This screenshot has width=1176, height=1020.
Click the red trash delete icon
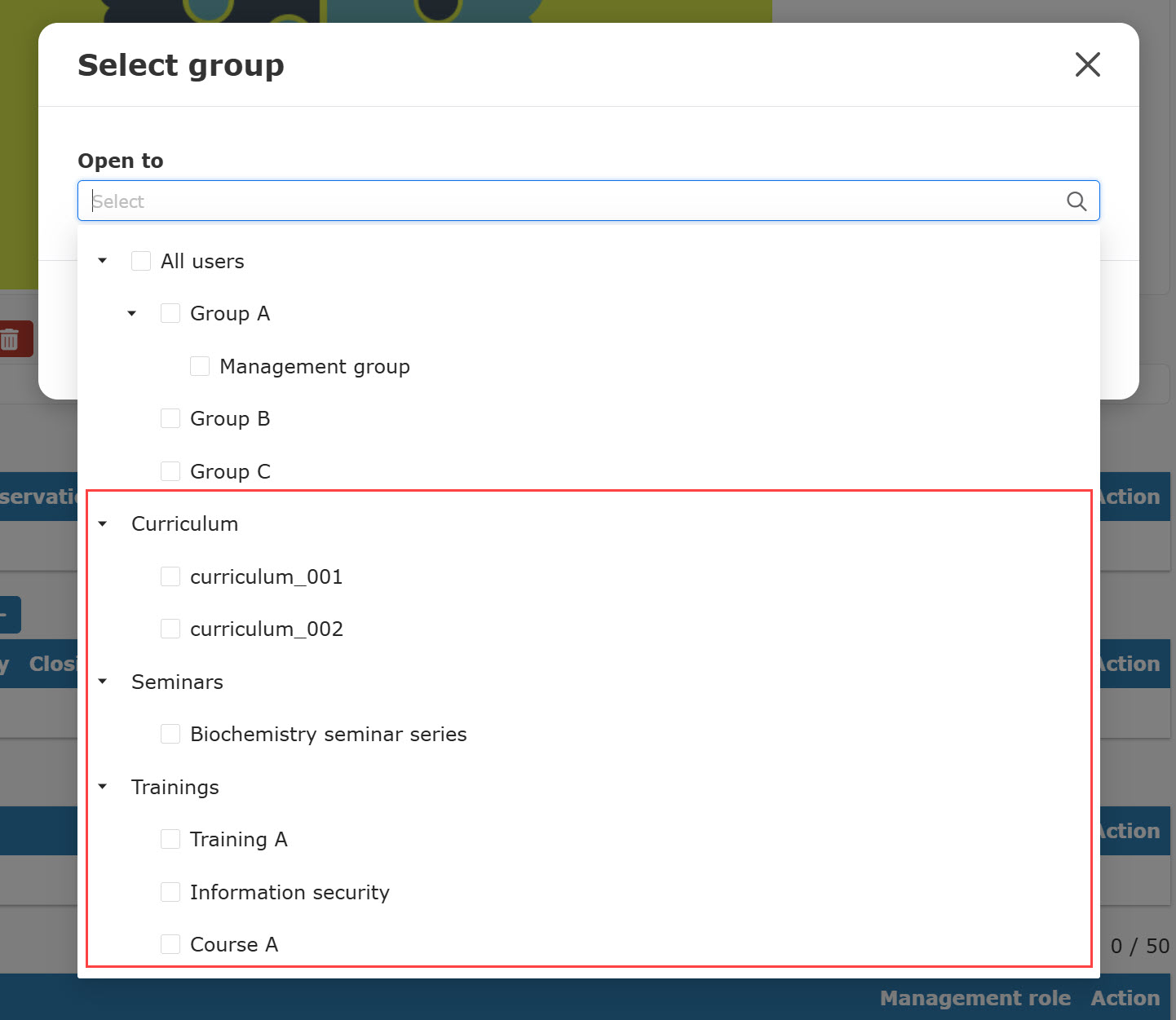(x=11, y=339)
